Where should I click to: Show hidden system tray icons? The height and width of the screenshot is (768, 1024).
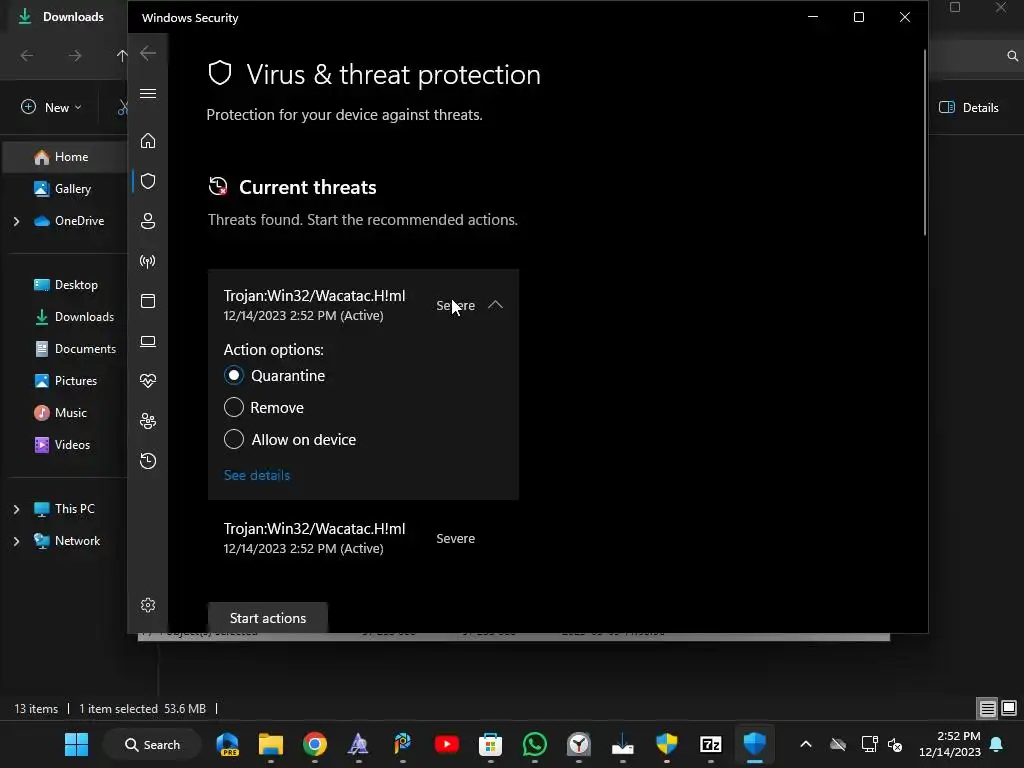[x=806, y=744]
